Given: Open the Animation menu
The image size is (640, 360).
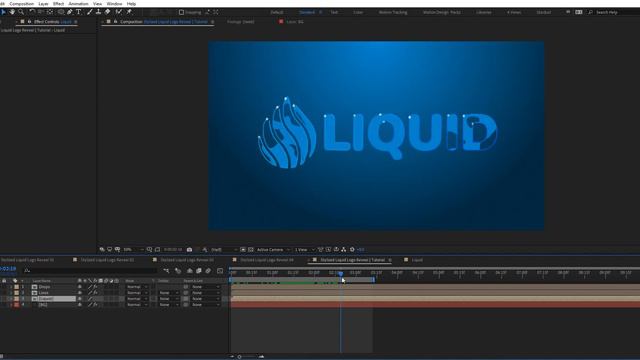Looking at the screenshot, I should 78,4.
